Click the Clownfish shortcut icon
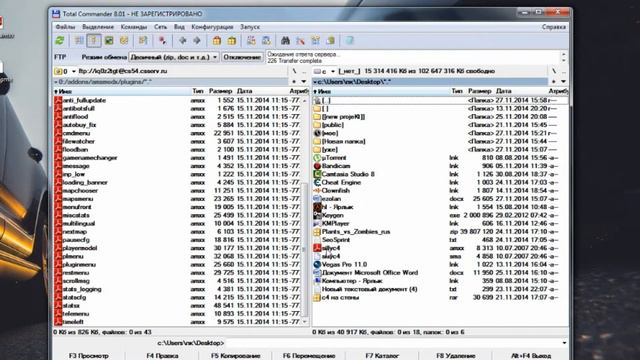Image resolution: width=640 pixels, height=360 pixels. (317, 190)
